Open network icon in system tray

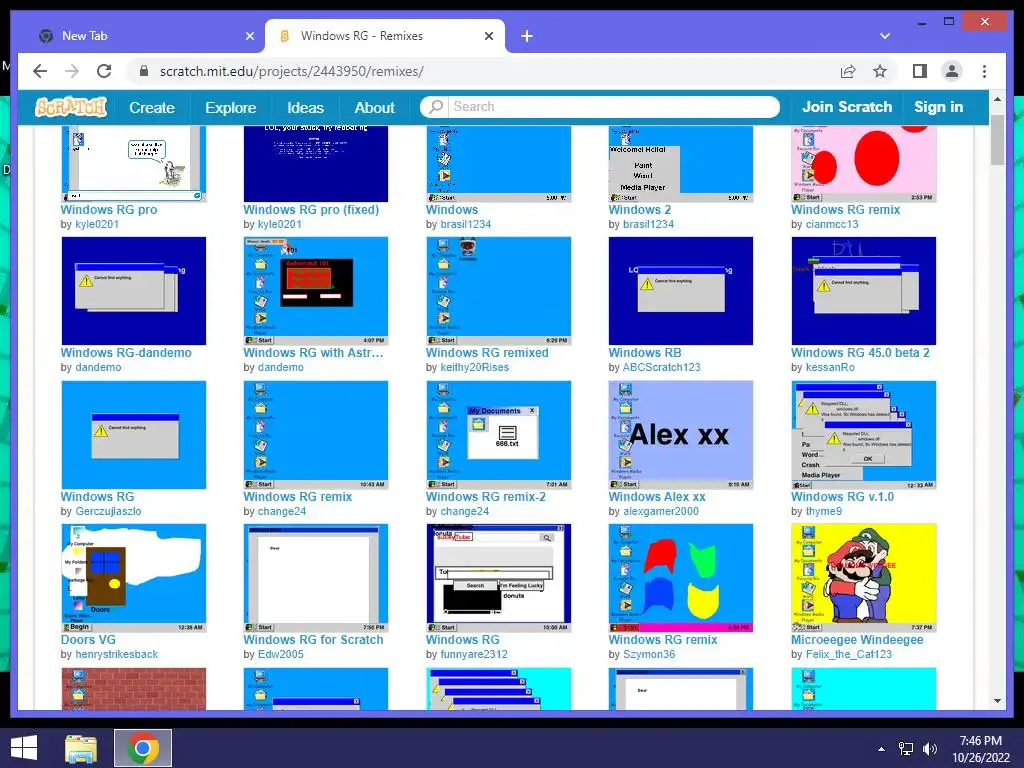point(905,749)
